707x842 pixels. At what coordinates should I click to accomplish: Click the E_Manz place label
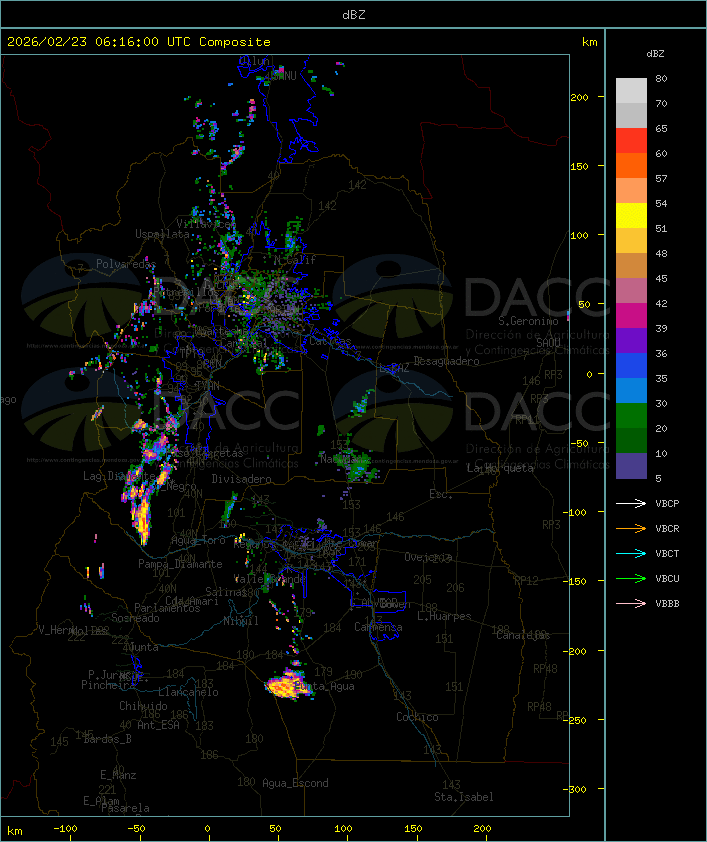point(118,775)
